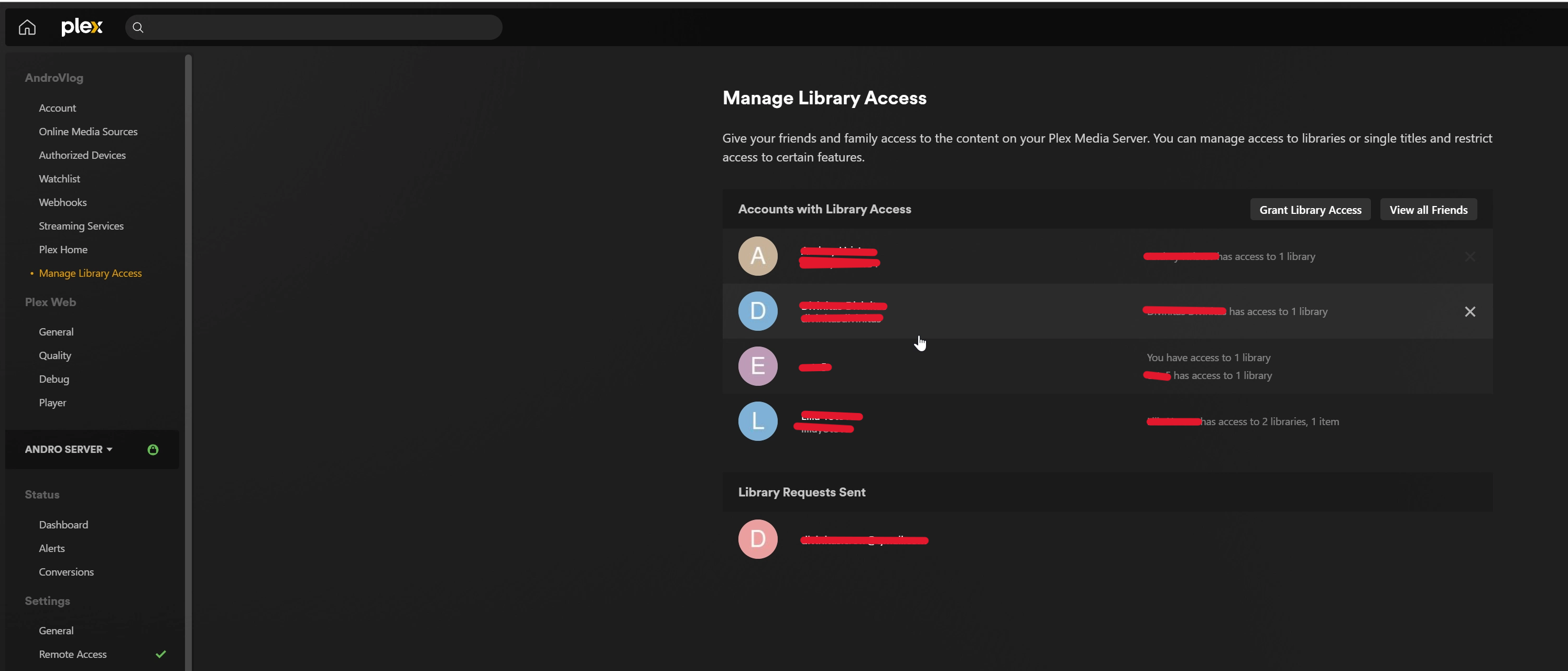The height and width of the screenshot is (671, 1568).
Task: Click the Library Requests Sent heading
Action: (x=802, y=492)
